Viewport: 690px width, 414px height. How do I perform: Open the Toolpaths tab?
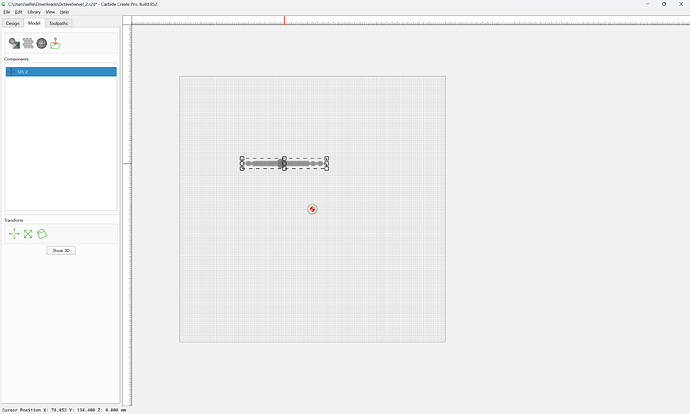click(59, 23)
